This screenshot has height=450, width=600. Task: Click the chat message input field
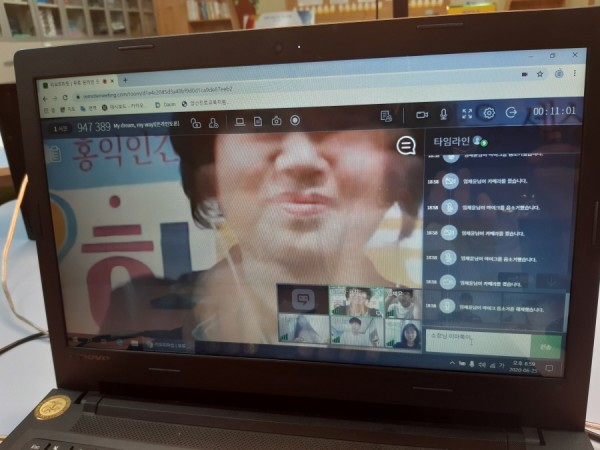(x=478, y=341)
